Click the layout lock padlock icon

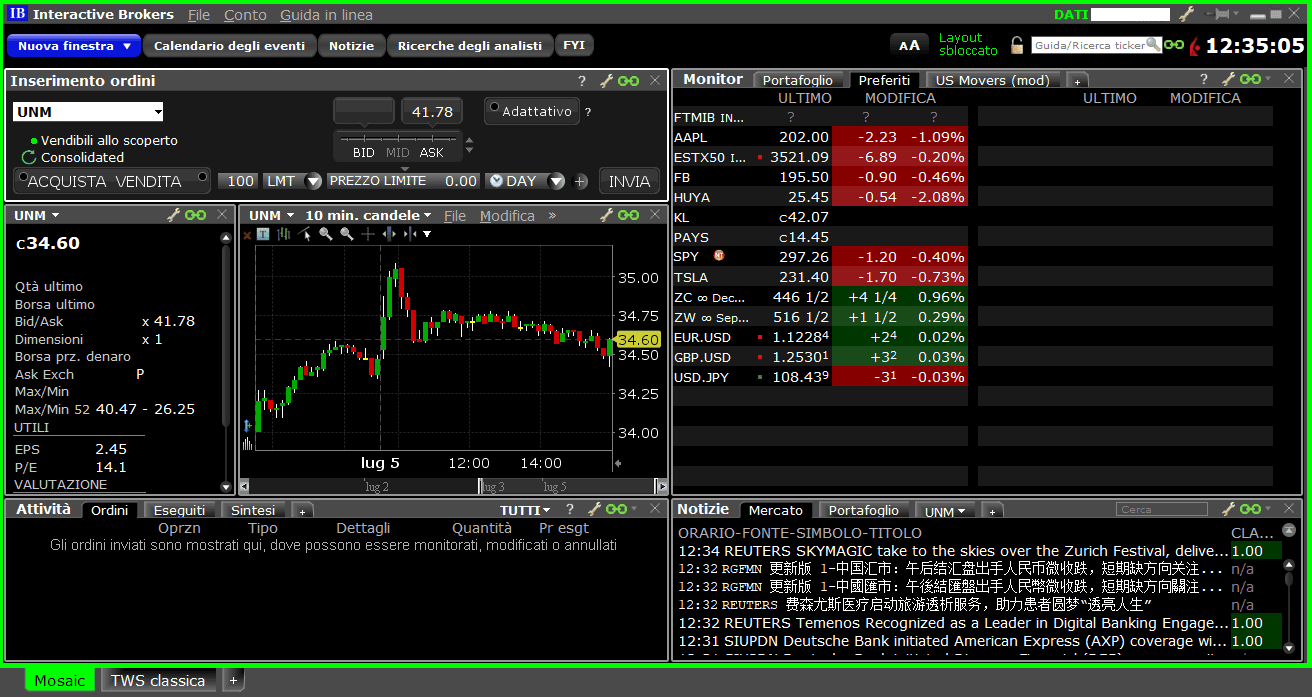1017,45
